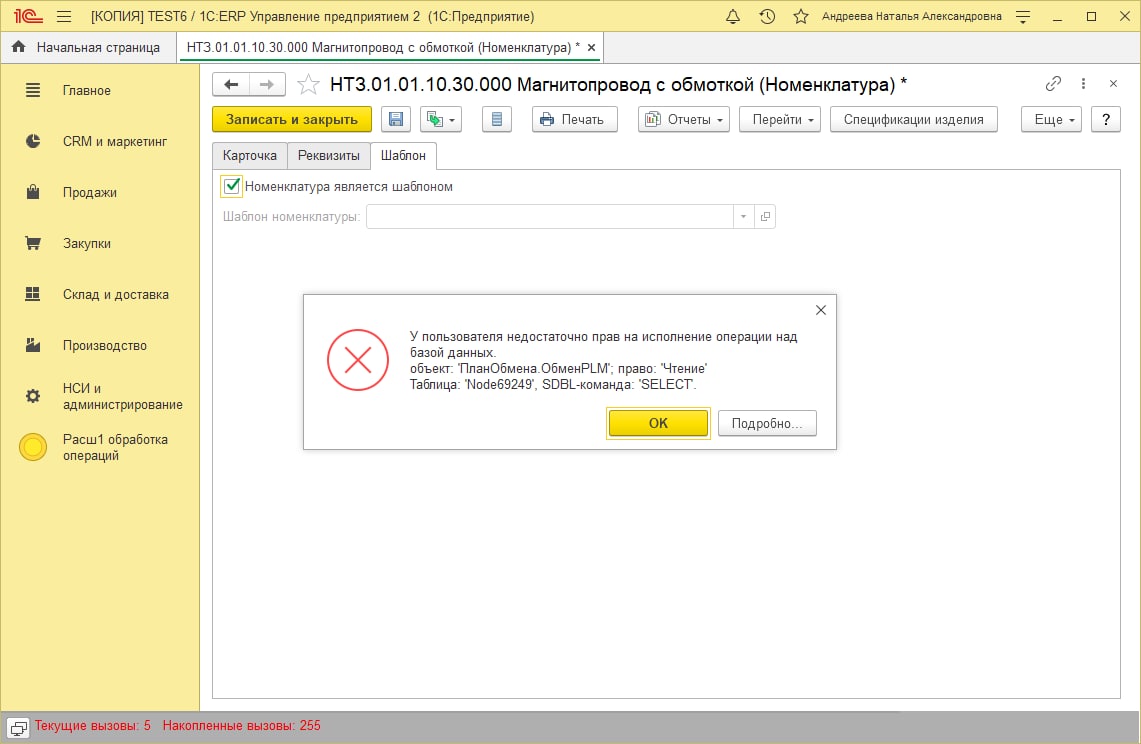Click the Производство factory icon

click(33, 345)
